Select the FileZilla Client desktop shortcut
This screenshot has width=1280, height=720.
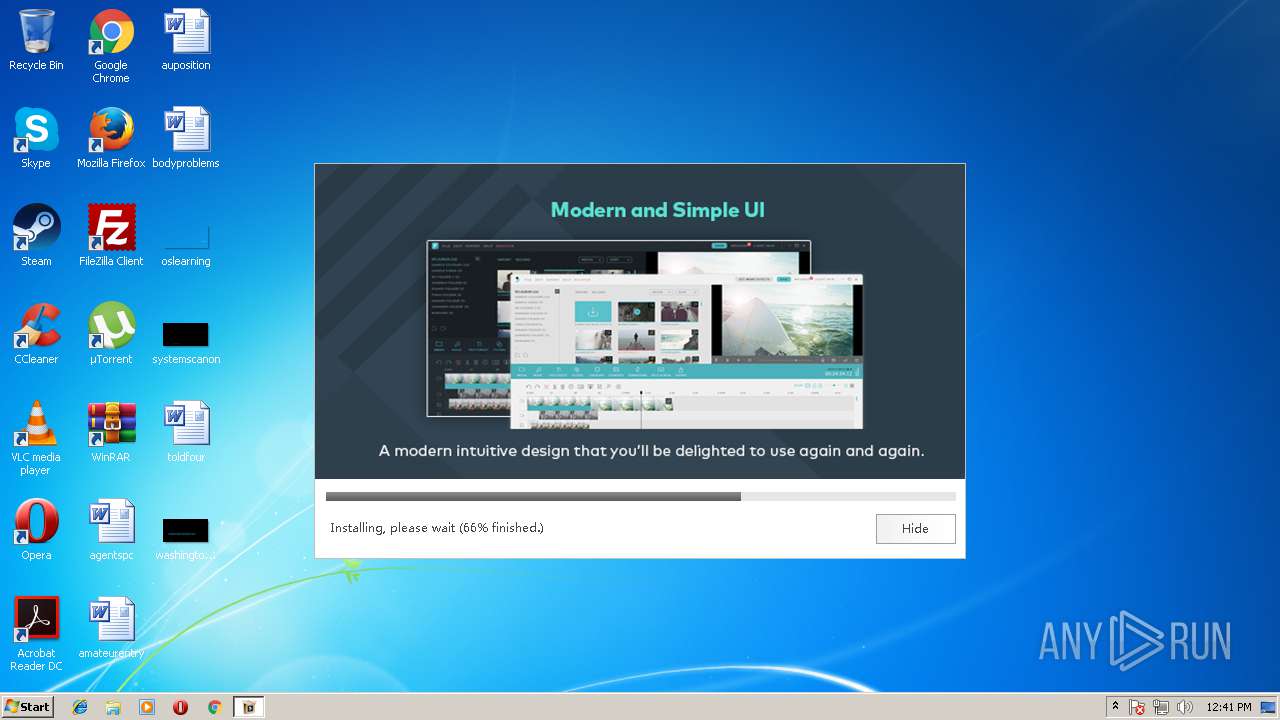111,236
